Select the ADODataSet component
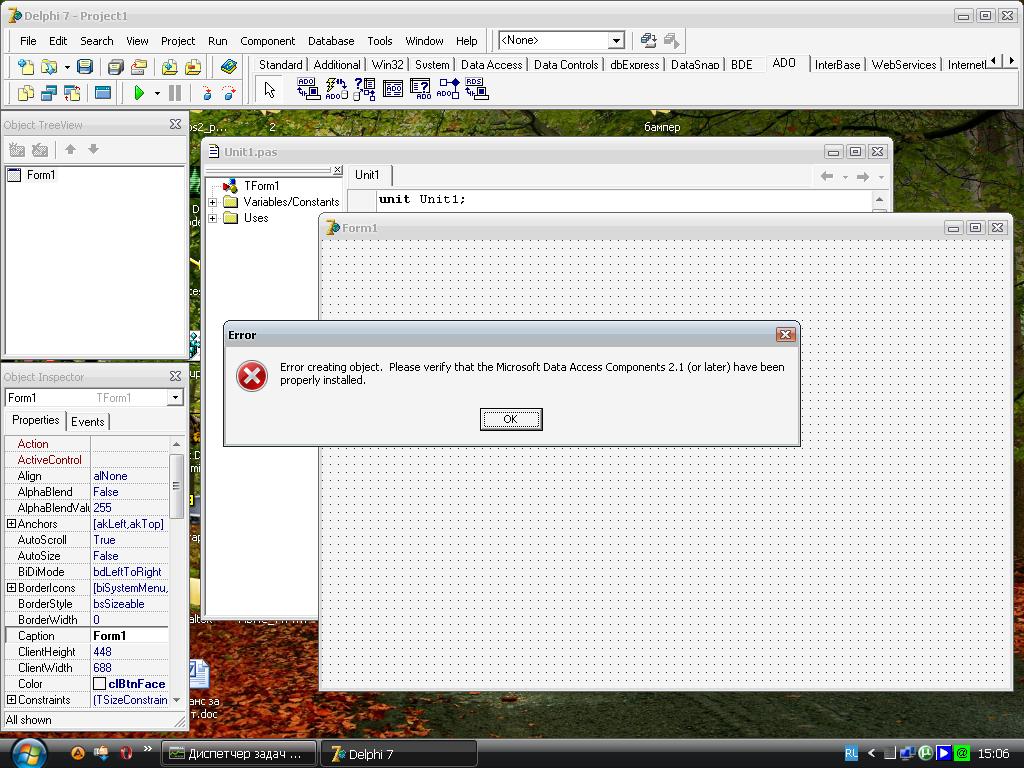 point(364,89)
